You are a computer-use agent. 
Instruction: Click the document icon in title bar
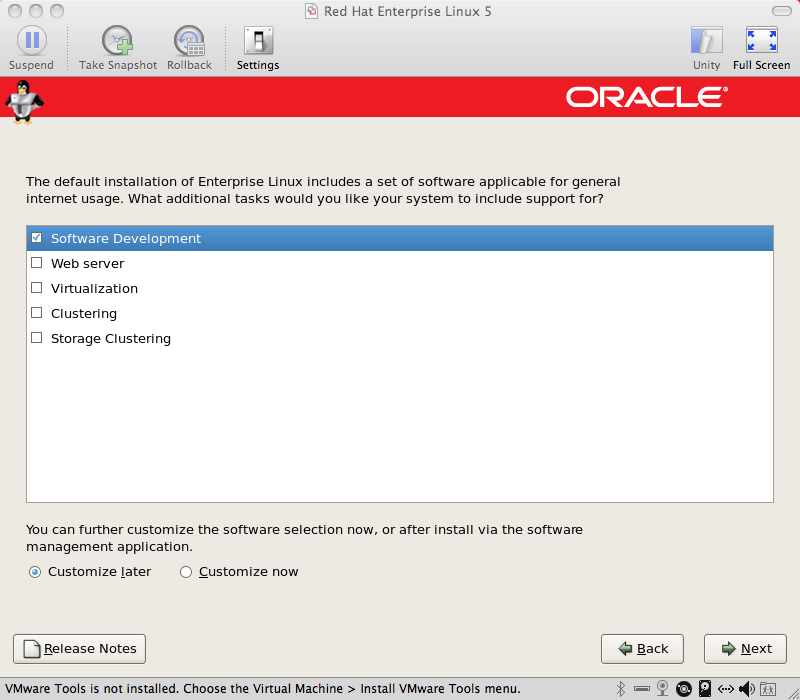311,11
